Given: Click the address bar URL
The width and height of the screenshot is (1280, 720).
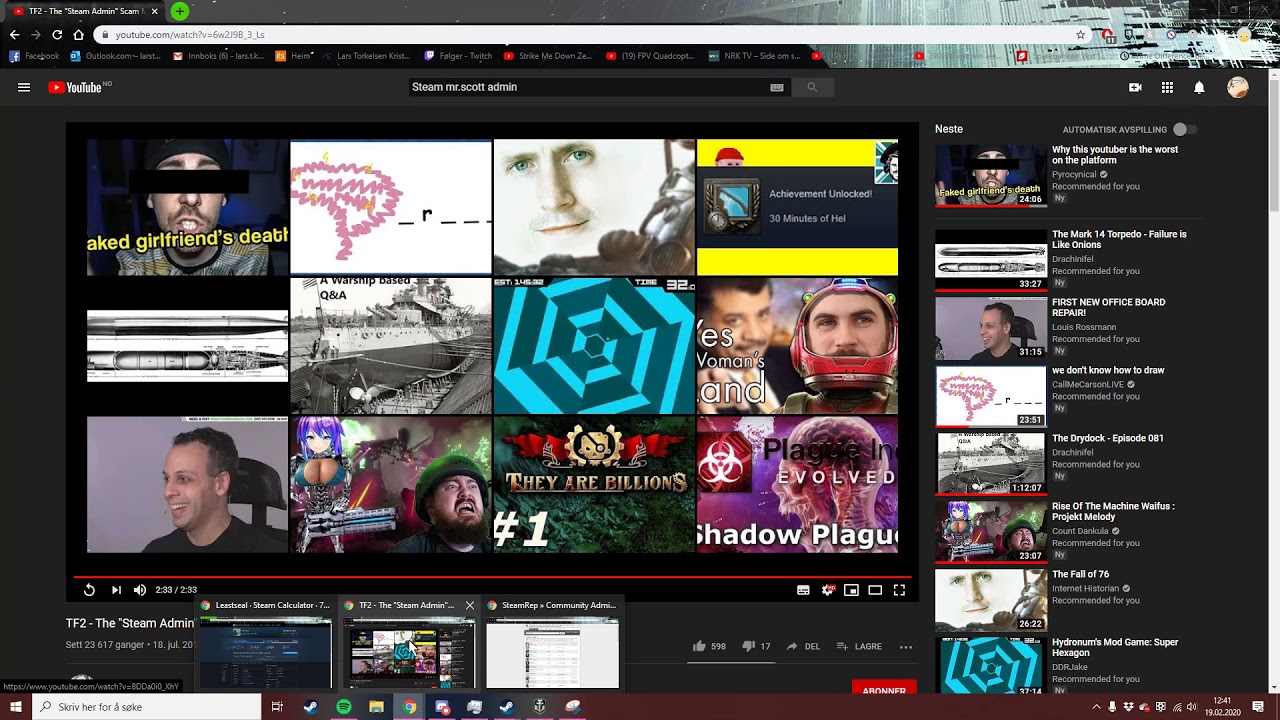Looking at the screenshot, I should click(x=190, y=35).
